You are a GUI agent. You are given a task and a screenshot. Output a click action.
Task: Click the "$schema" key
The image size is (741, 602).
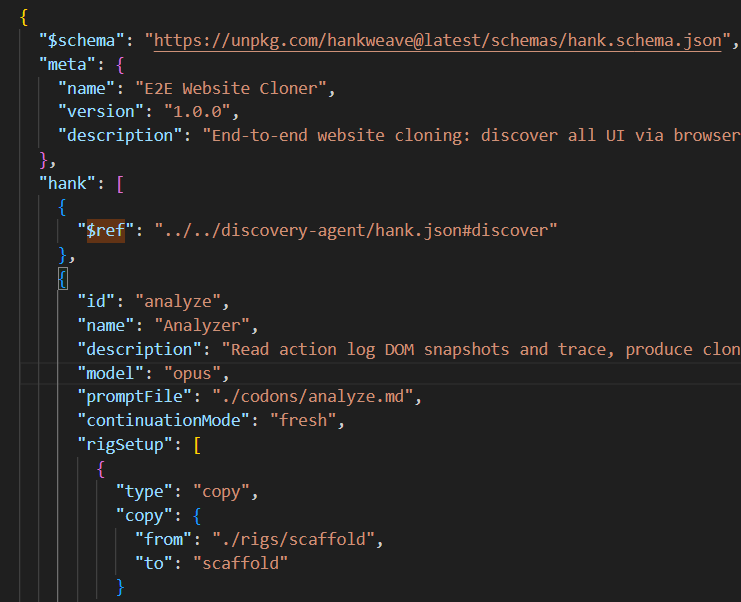coord(82,41)
